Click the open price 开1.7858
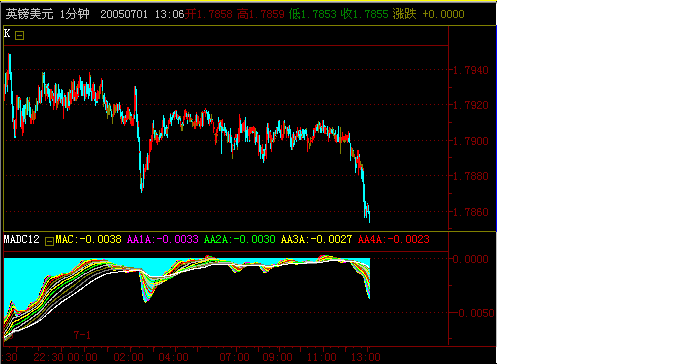This screenshot has width=677, height=364. pos(209,14)
